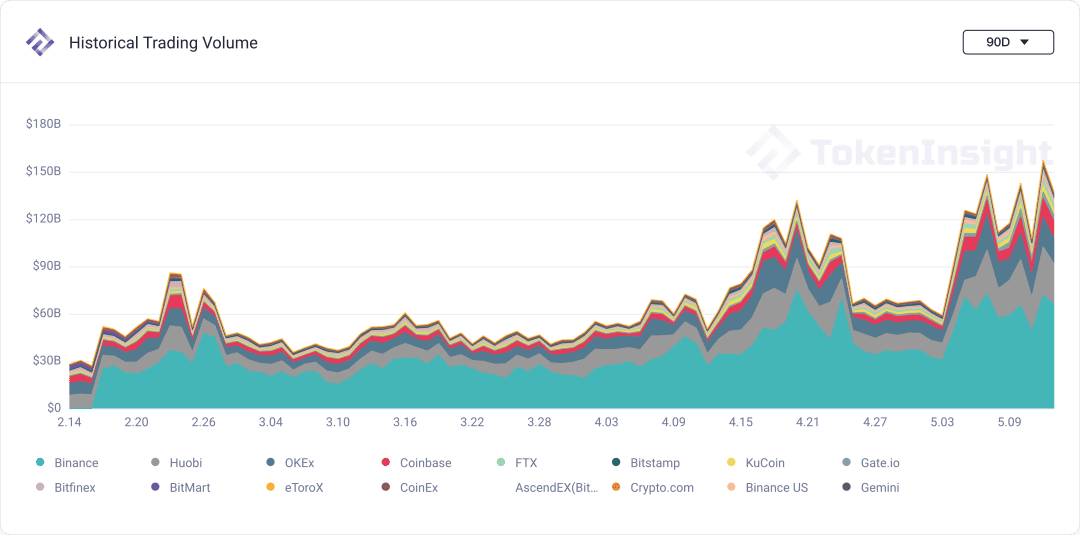The height and width of the screenshot is (535, 1080).
Task: Click the TokenInsight logo icon
Action: pos(40,43)
